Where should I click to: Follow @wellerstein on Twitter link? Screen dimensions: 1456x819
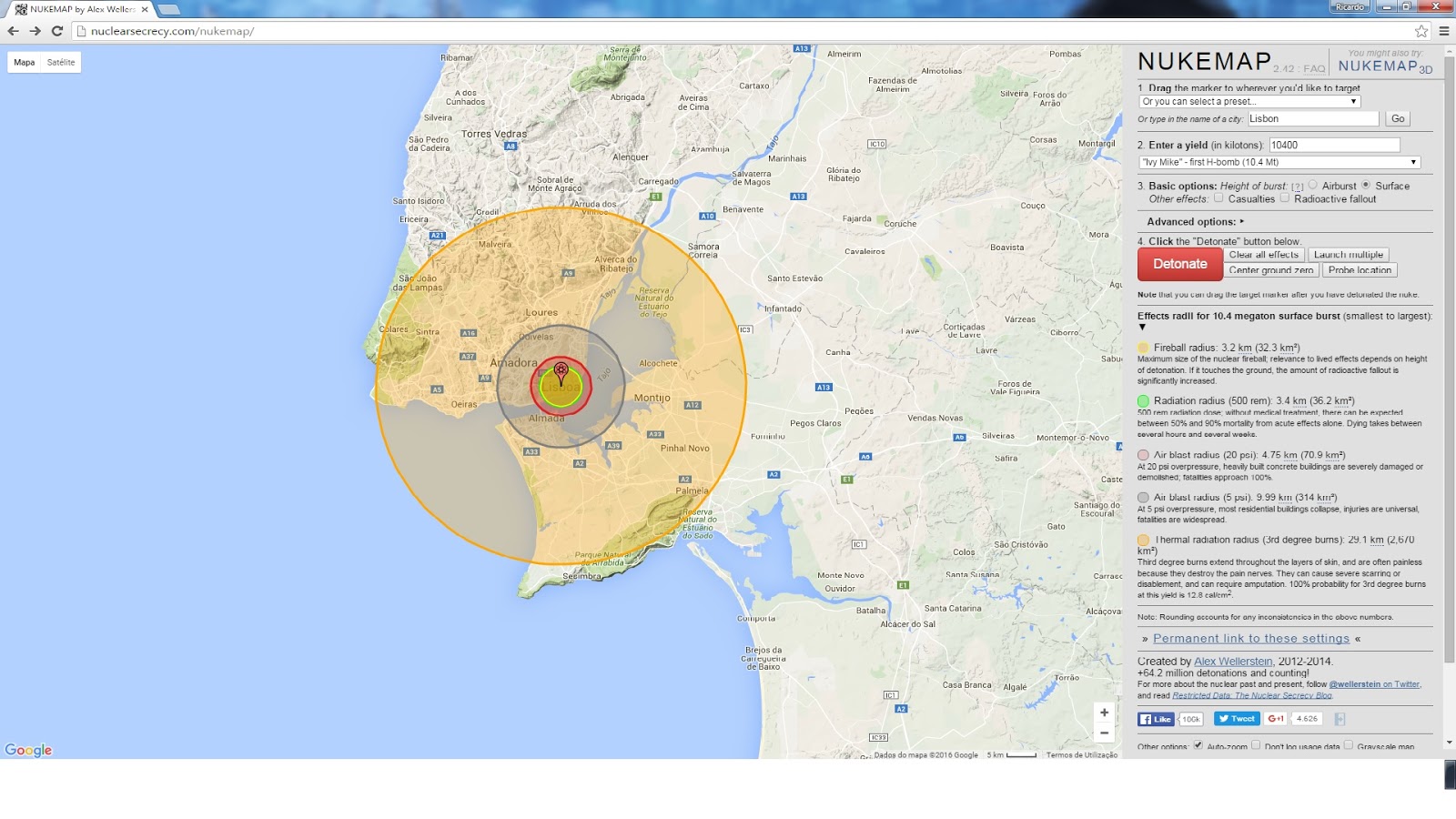[1374, 684]
